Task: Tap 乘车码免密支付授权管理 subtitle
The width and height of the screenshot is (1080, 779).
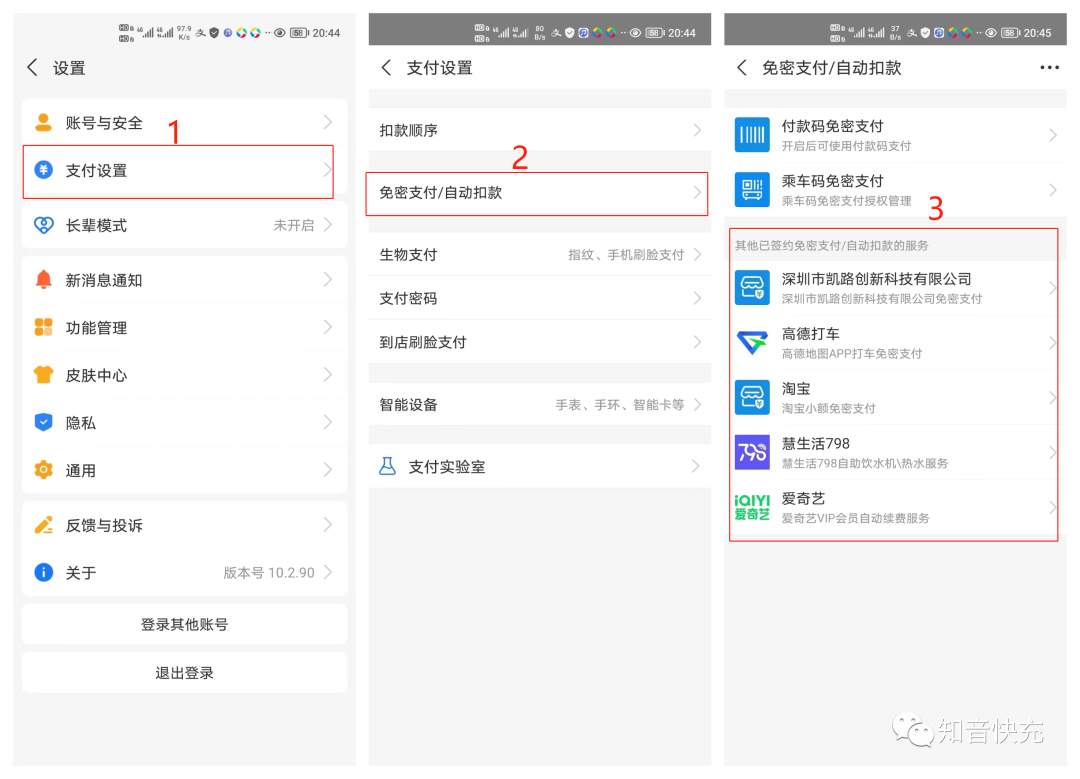Action: point(846,200)
